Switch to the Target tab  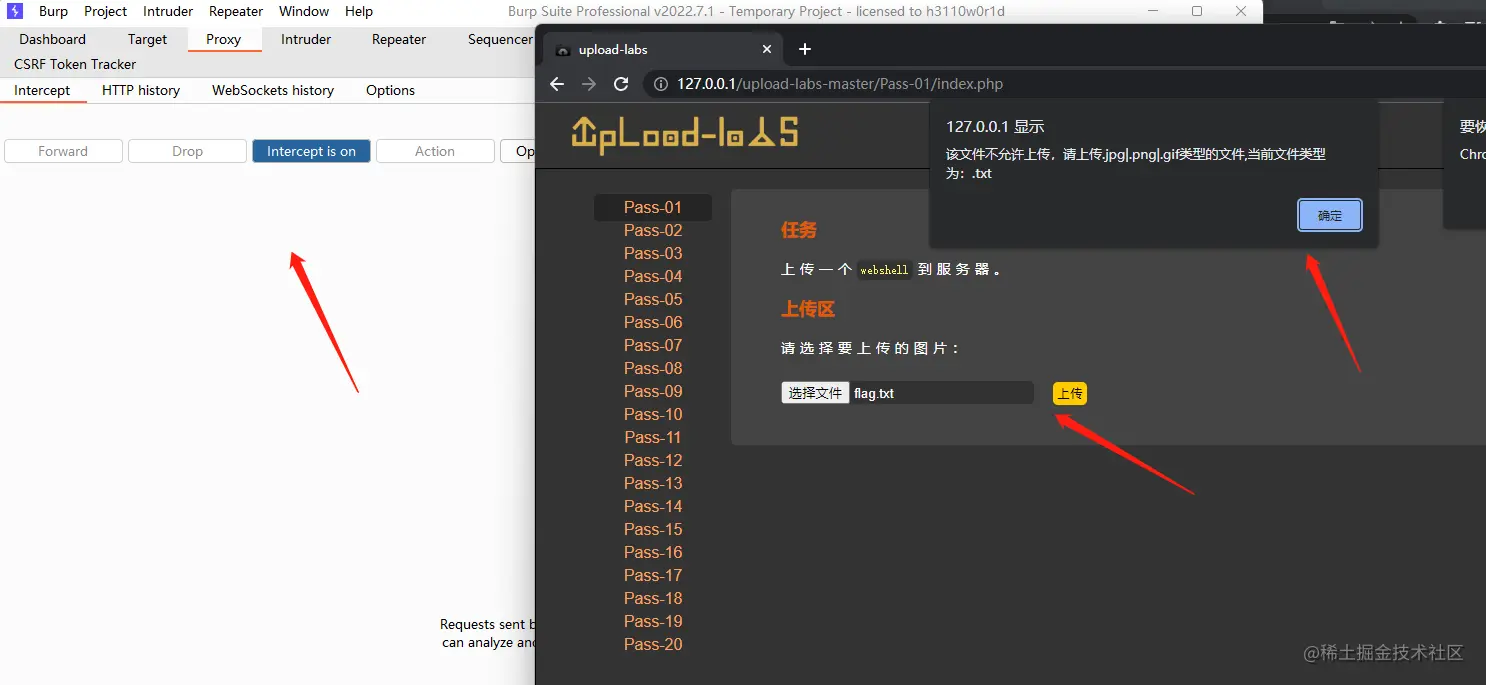pyautogui.click(x=147, y=39)
